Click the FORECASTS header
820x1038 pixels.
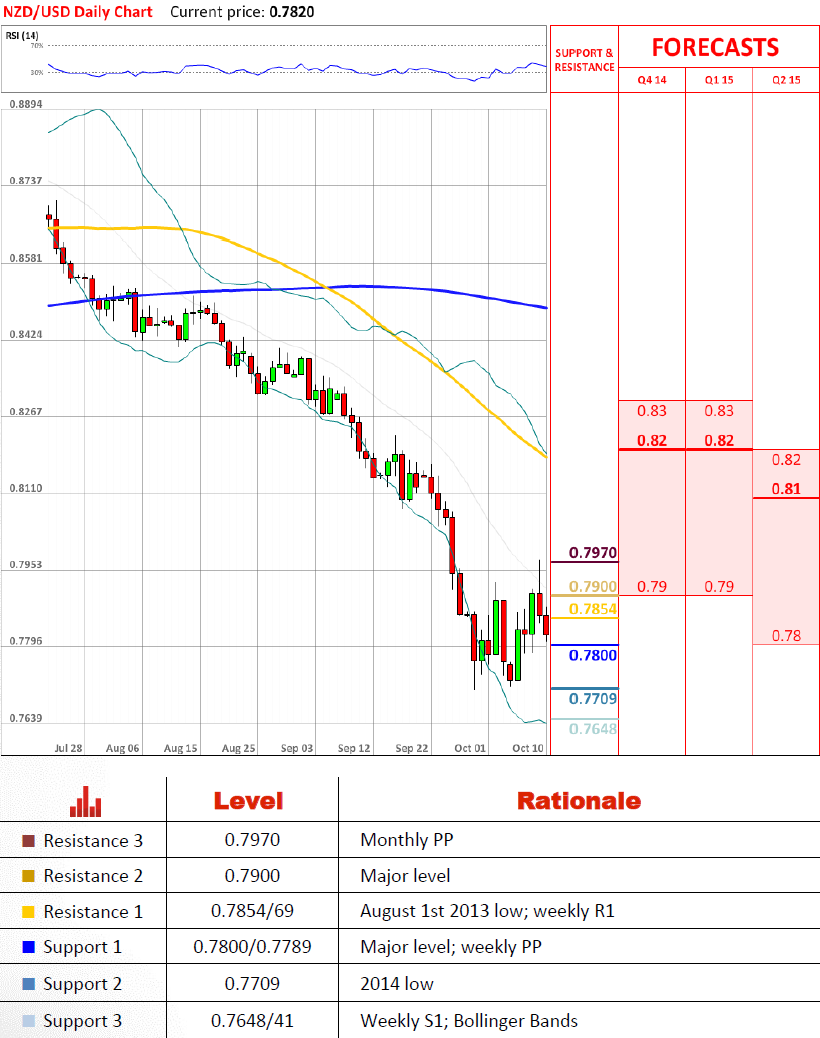(x=715, y=48)
